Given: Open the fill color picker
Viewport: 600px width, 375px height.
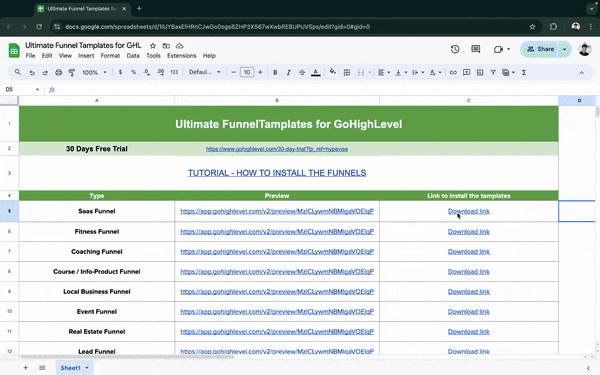Looking at the screenshot, I should click(333, 72).
